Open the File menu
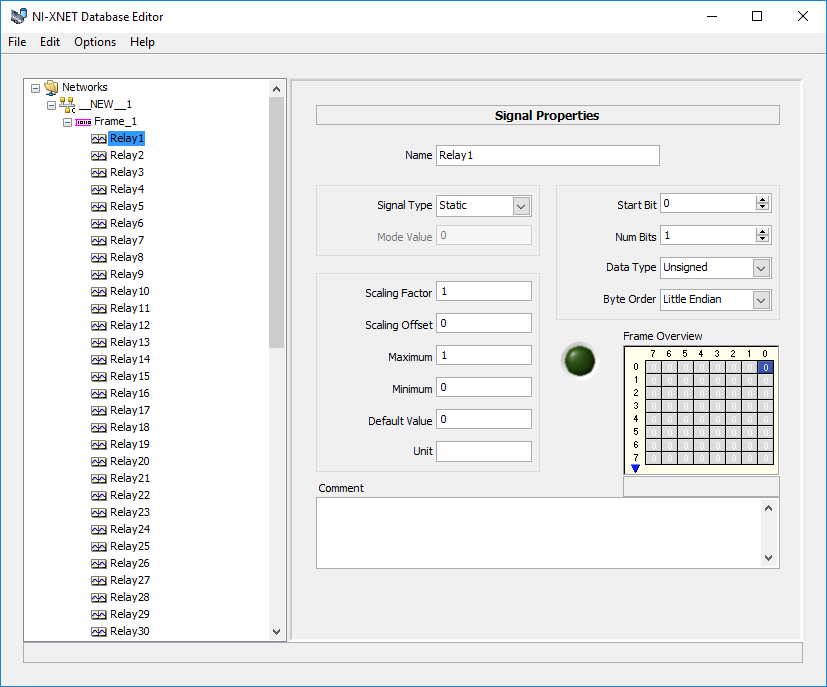The width and height of the screenshot is (827, 687). pyautogui.click(x=17, y=42)
